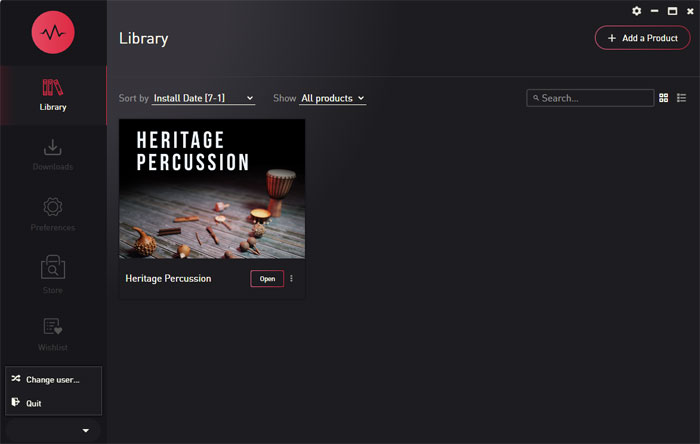700x444 pixels.
Task: Switch to list view layout
Action: [681, 98]
